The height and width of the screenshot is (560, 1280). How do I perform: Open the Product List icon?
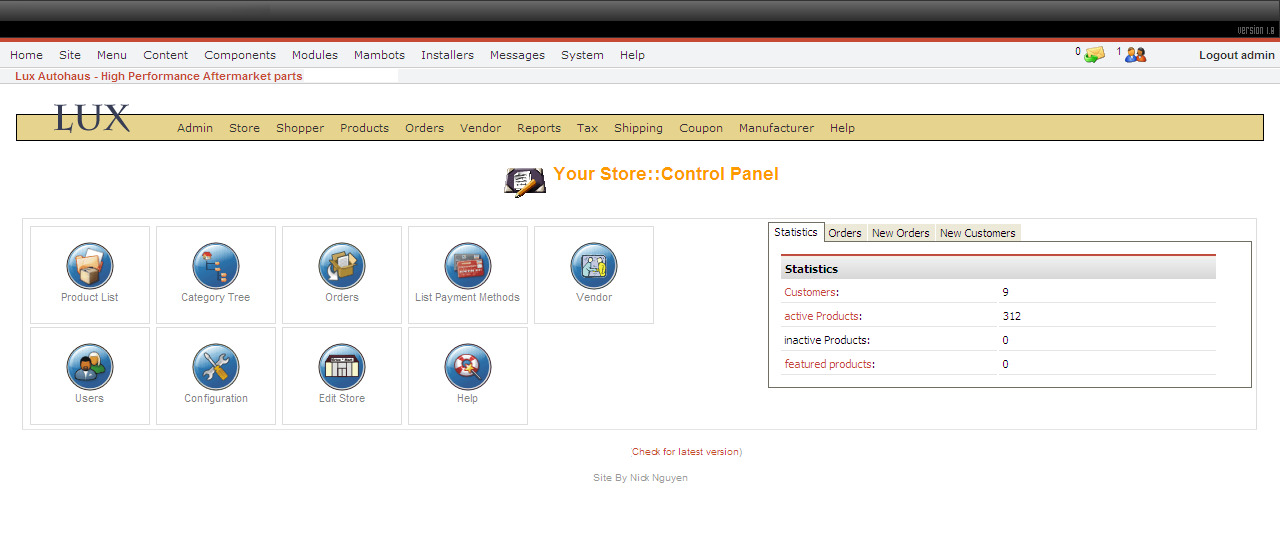point(90,267)
